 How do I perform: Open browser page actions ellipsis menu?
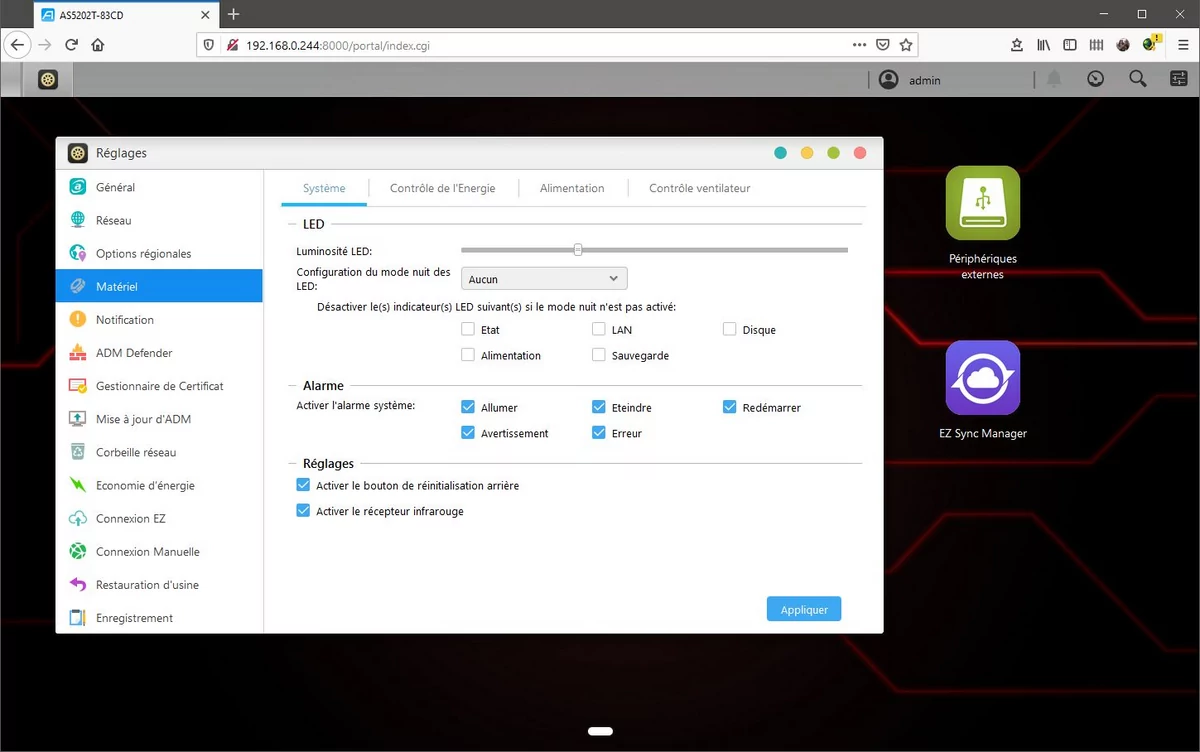(859, 45)
